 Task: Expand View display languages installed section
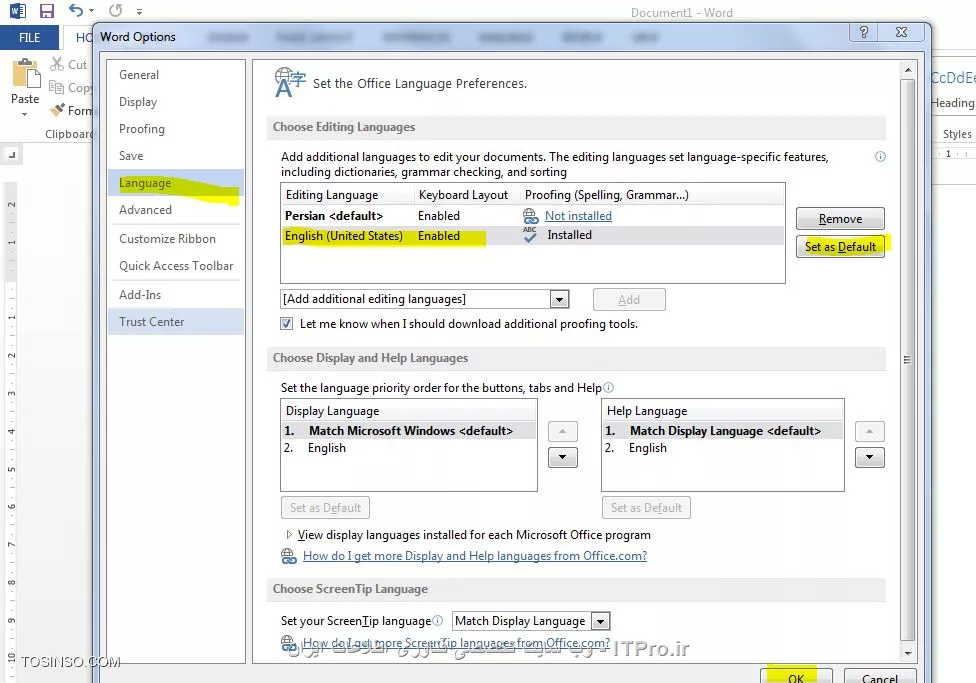tap(289, 535)
